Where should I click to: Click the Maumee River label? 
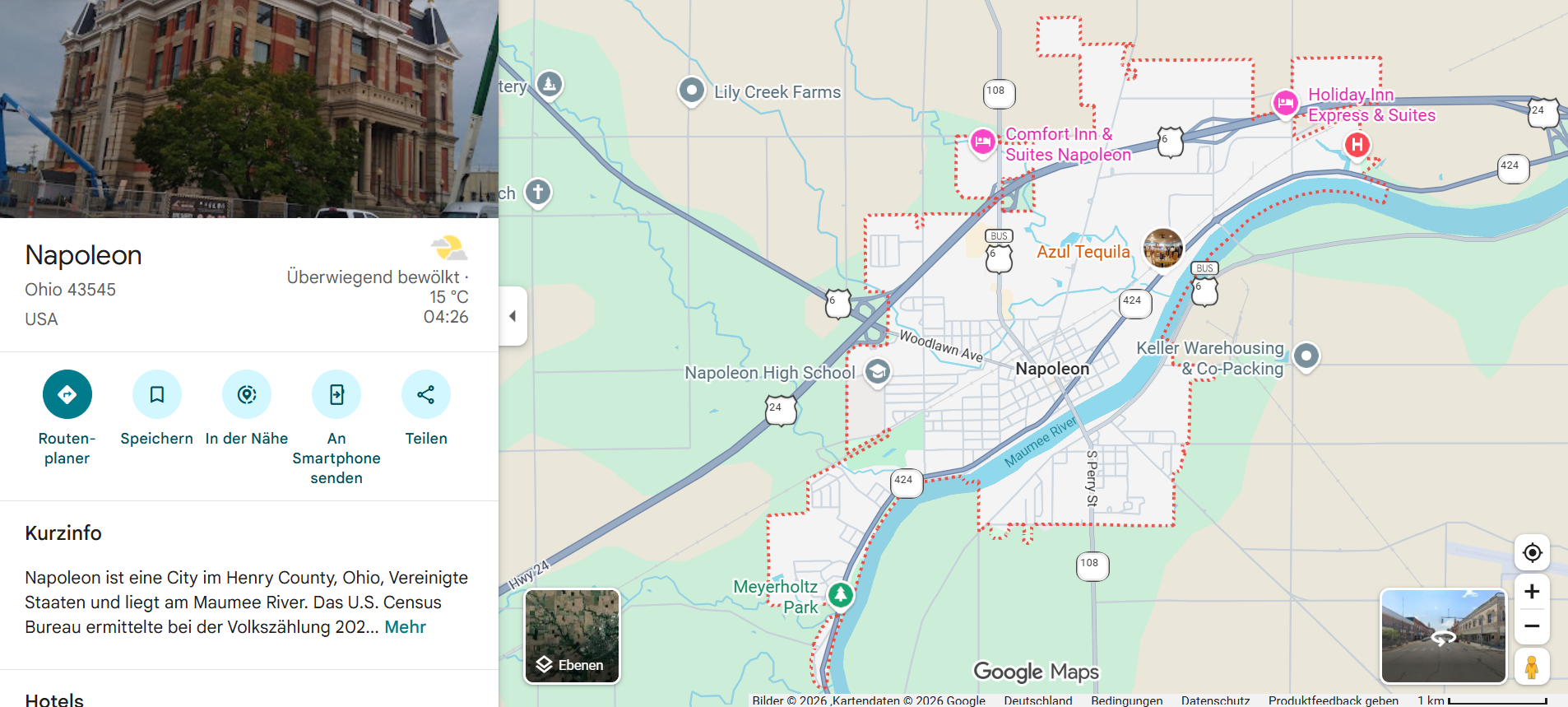coord(1041,442)
